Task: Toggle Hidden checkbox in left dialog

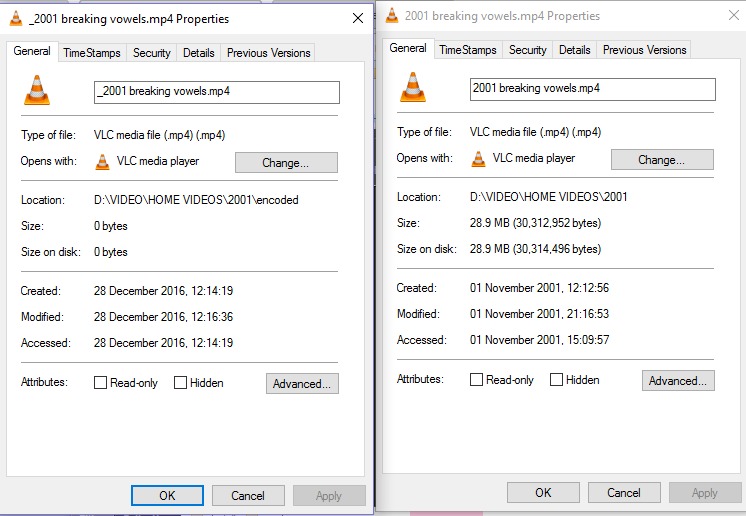Action: click(181, 383)
